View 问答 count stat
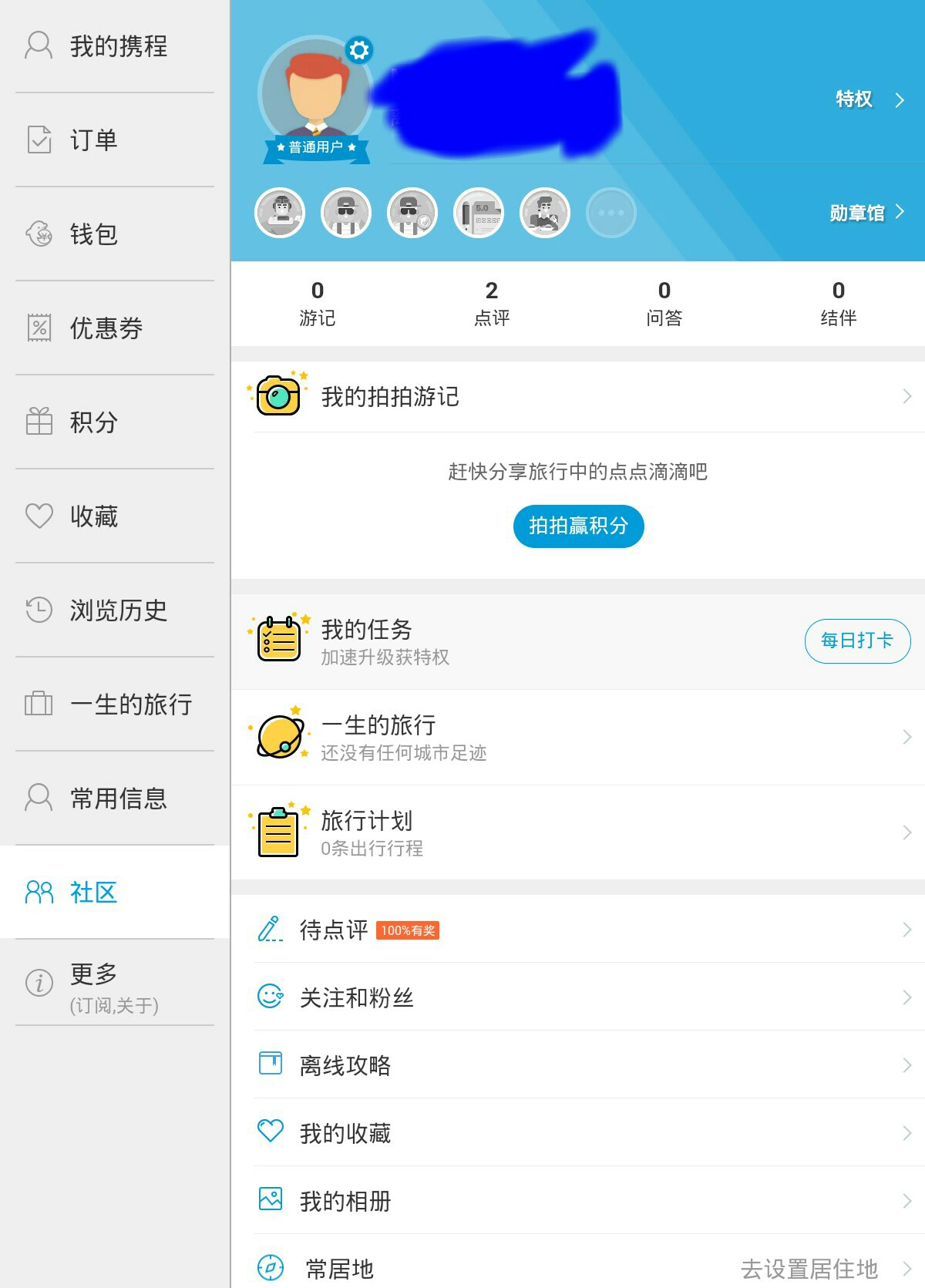This screenshot has width=925, height=1288. click(x=664, y=304)
